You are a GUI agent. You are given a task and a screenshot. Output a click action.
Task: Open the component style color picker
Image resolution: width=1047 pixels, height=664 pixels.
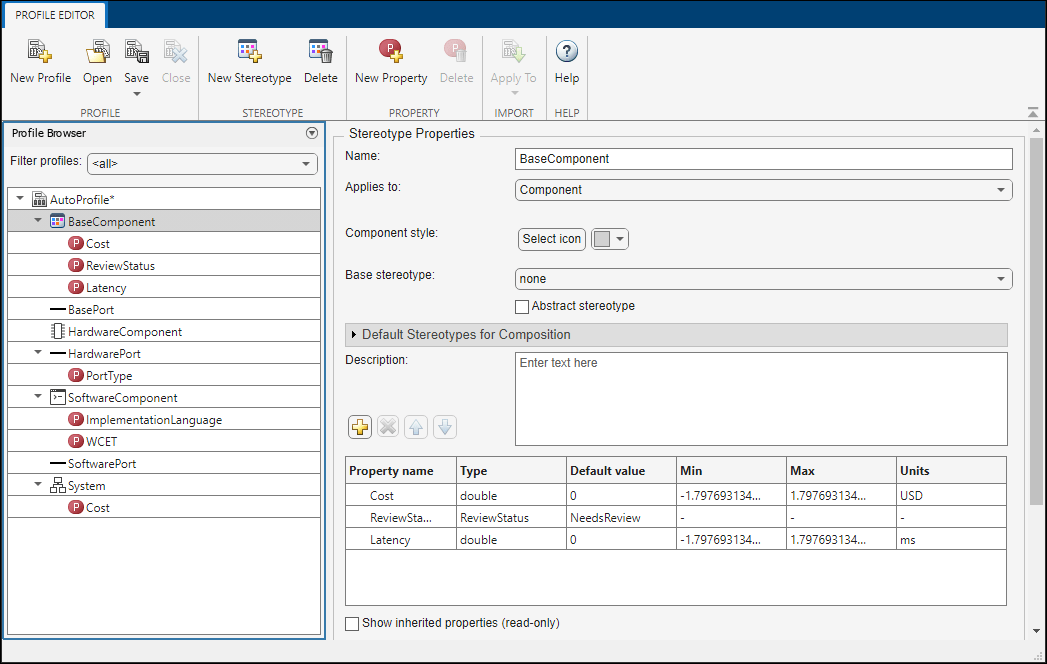click(x=610, y=239)
